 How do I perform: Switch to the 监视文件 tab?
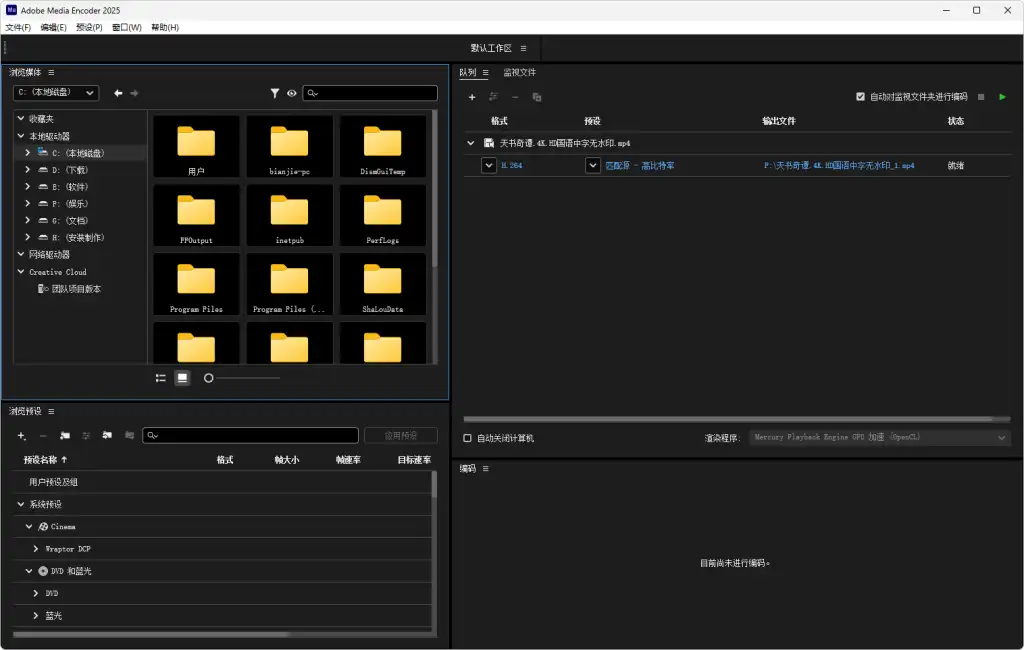pyautogui.click(x=519, y=72)
